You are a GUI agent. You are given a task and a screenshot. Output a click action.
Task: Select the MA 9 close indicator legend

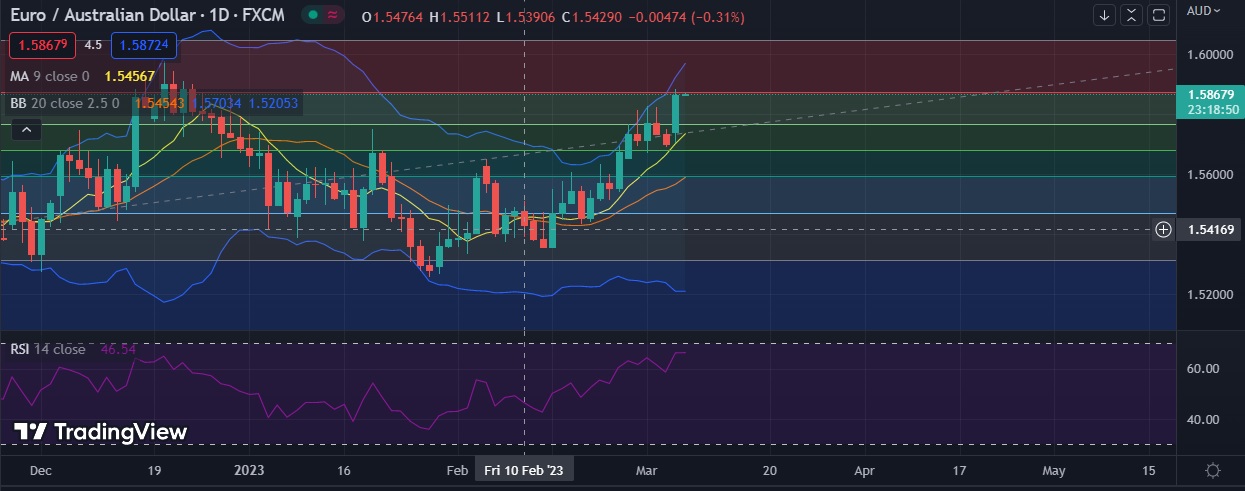pos(49,76)
